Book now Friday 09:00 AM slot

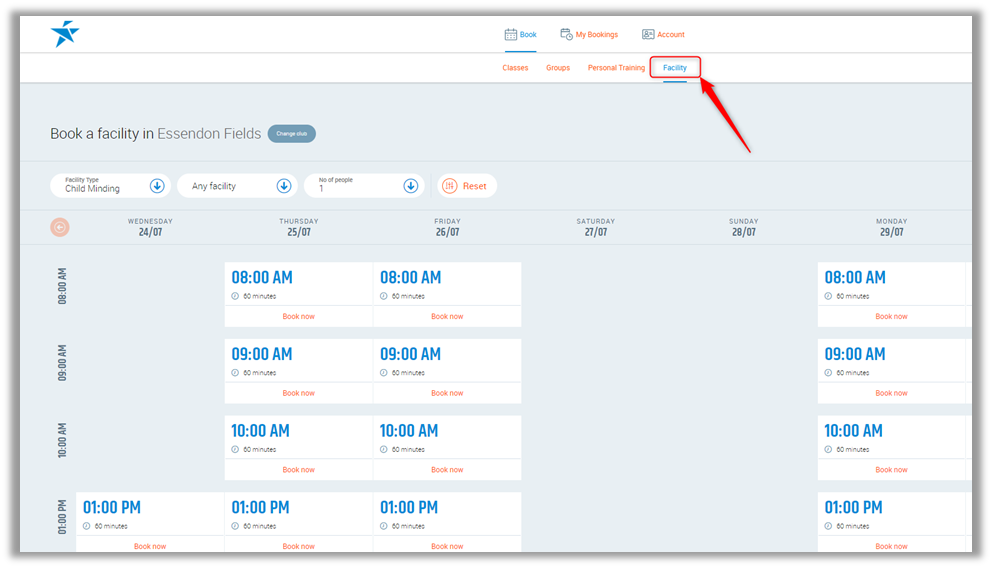447,393
